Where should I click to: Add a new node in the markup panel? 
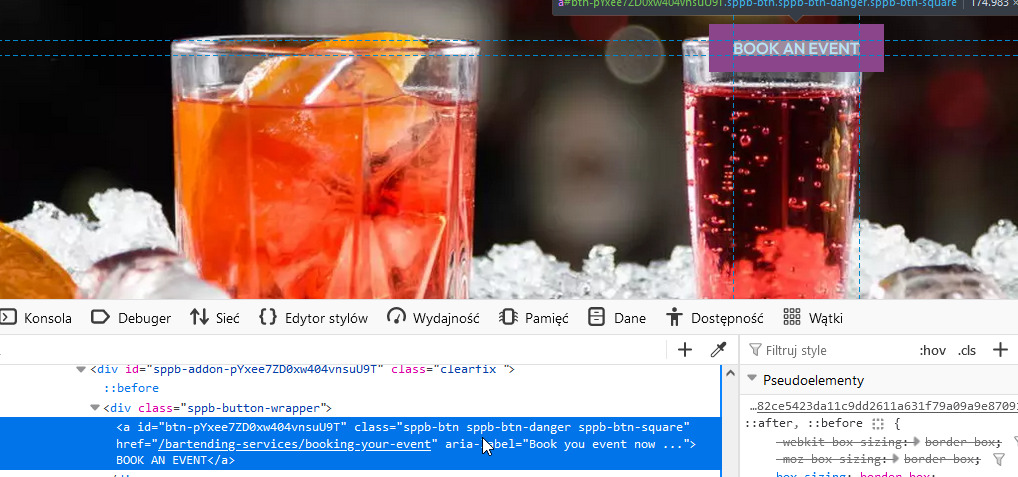pyautogui.click(x=685, y=350)
